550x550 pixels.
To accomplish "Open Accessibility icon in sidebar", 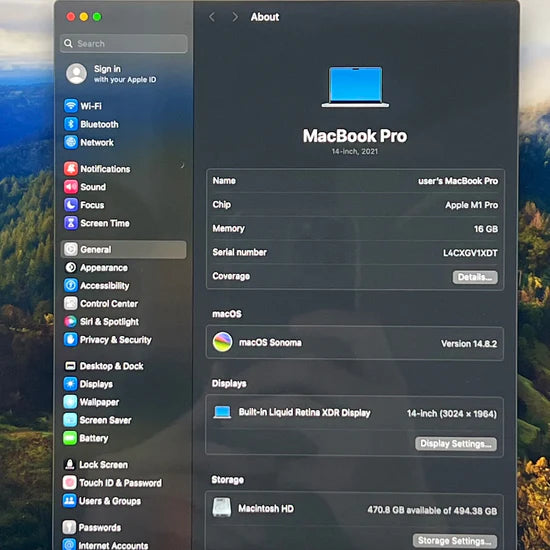I will tap(71, 286).
